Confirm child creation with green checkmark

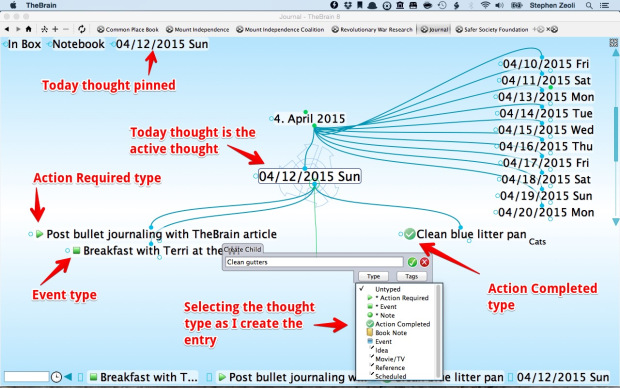(412, 262)
